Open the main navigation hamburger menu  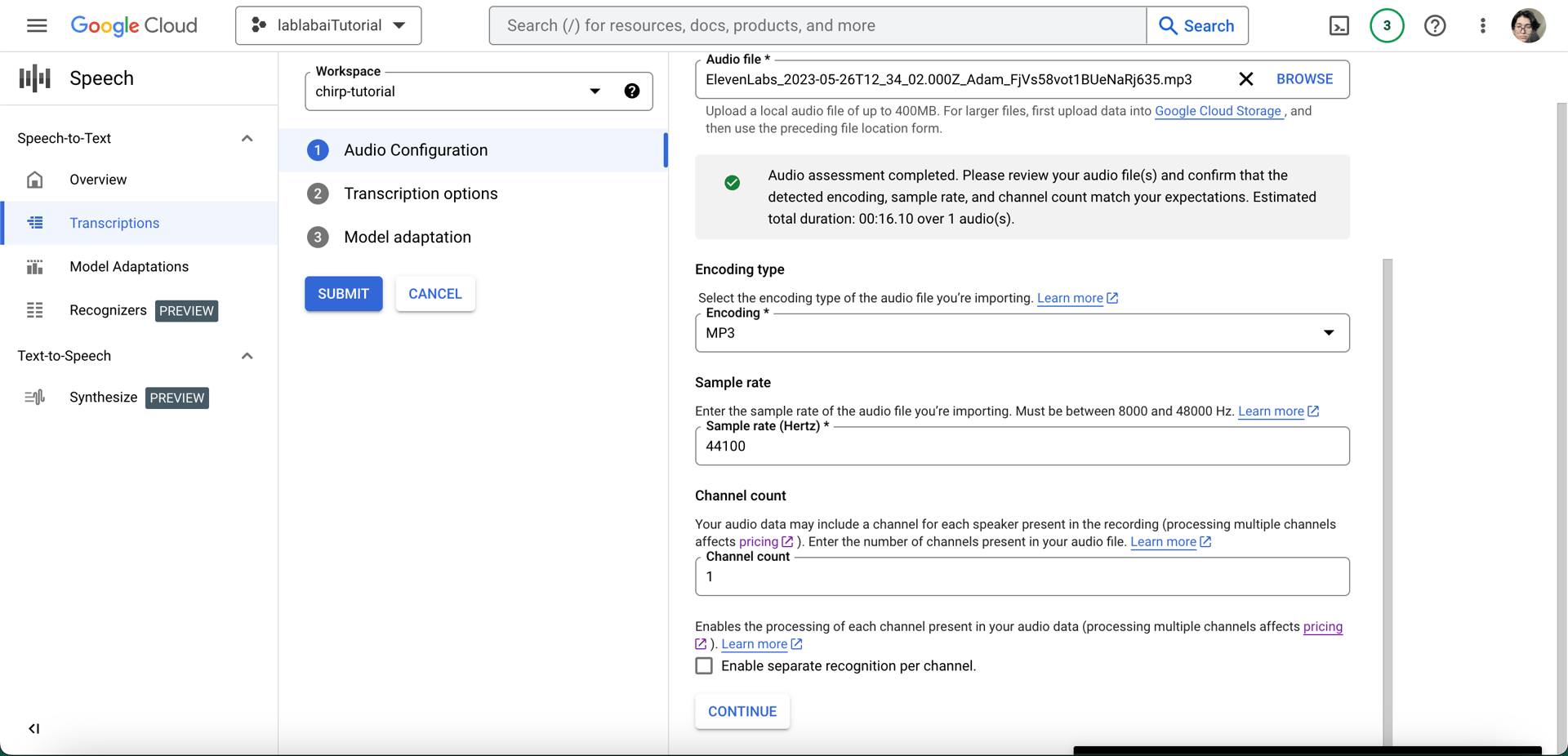(37, 25)
